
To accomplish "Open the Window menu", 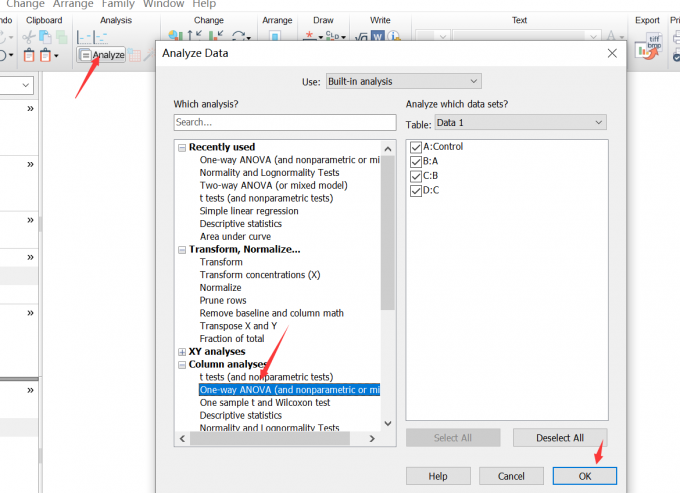I will [163, 4].
